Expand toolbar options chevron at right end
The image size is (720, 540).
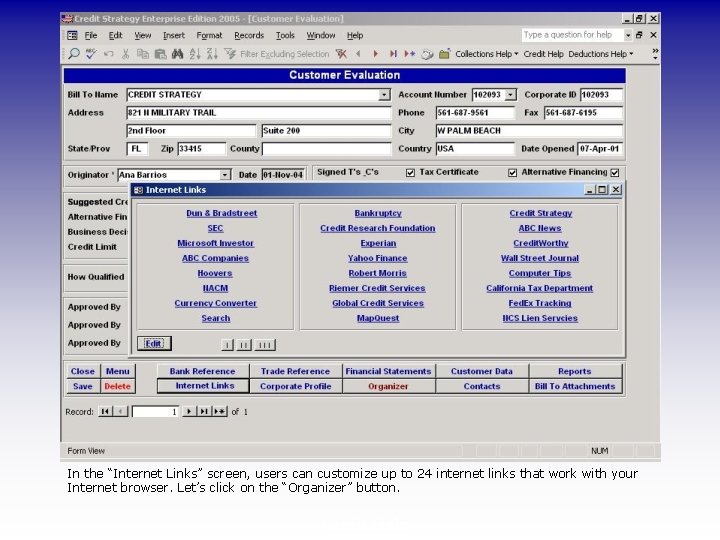655,54
